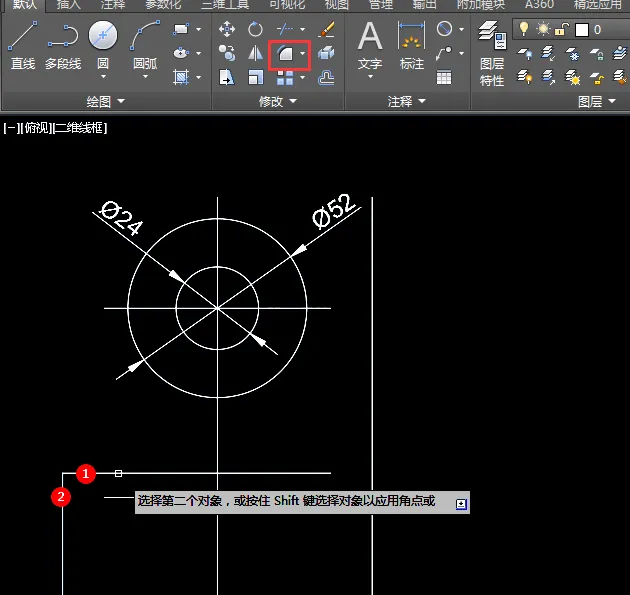Switch to the 视图 ribbon tab
The image size is (630, 595).
pos(336,5)
